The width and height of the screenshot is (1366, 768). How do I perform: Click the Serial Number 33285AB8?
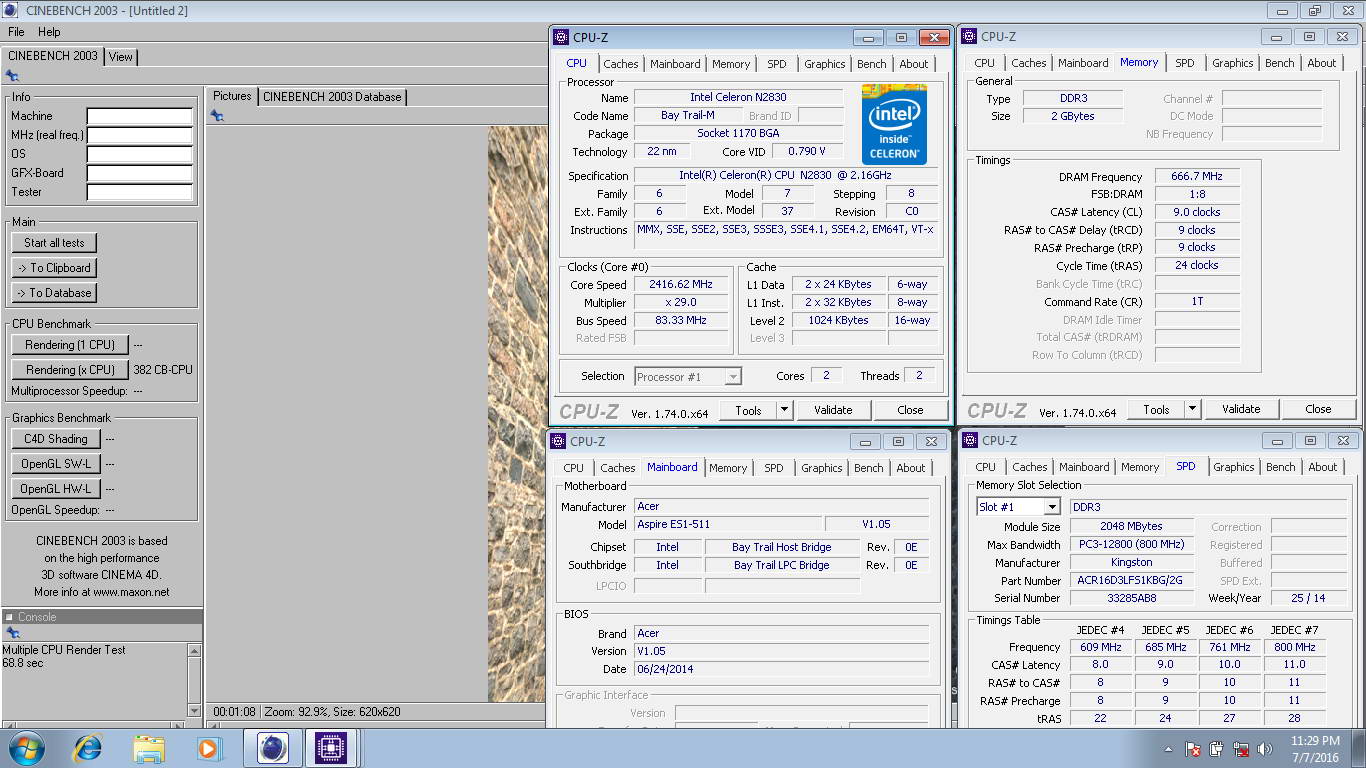coord(1132,598)
